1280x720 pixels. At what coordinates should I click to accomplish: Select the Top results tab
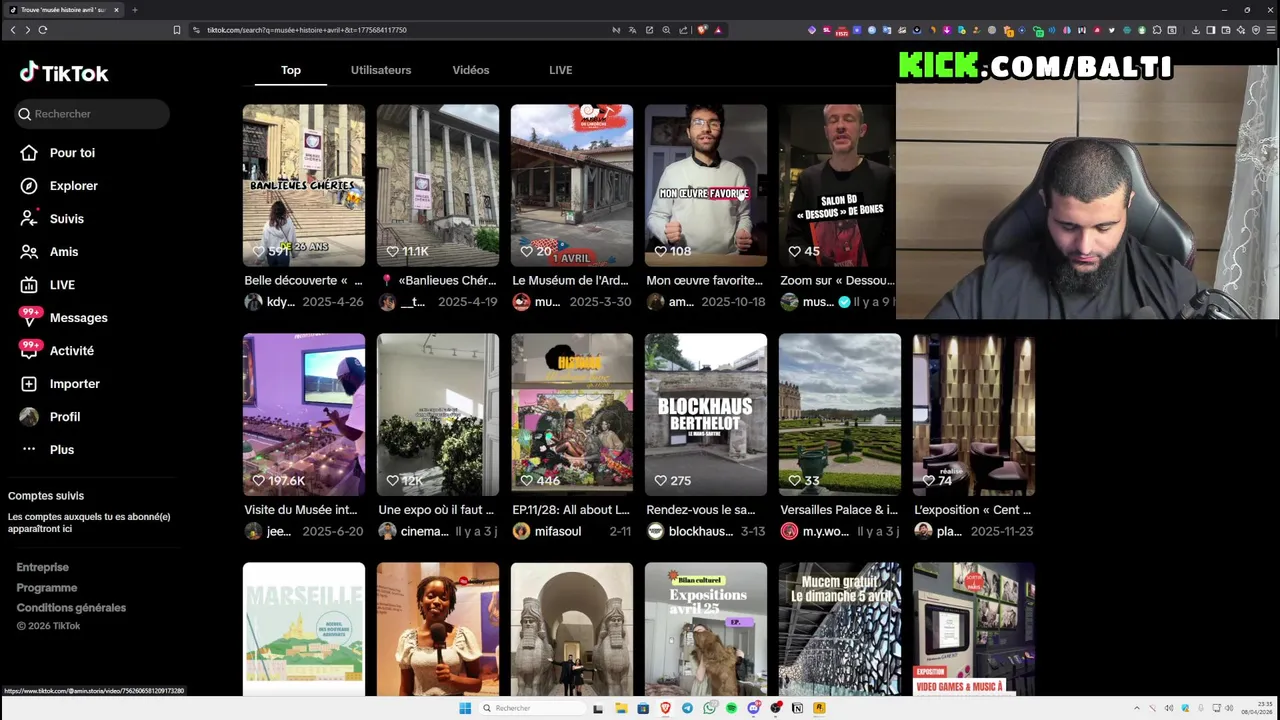291,70
